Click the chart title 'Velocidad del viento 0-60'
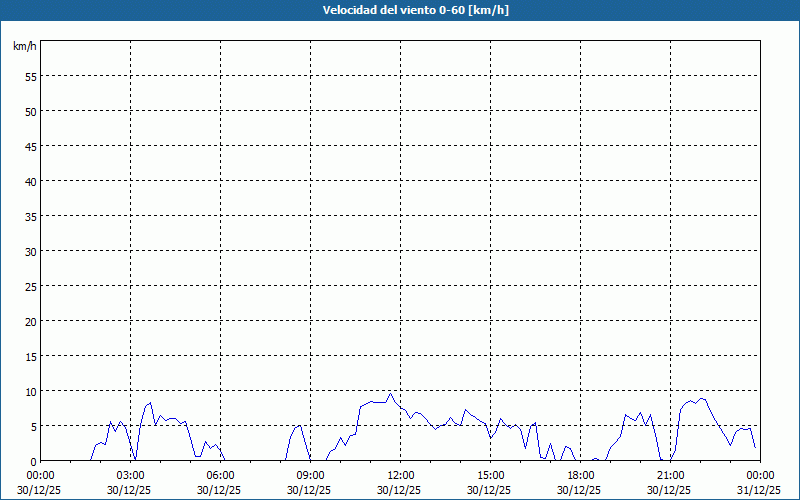This screenshot has height=500, width=800. (x=400, y=11)
